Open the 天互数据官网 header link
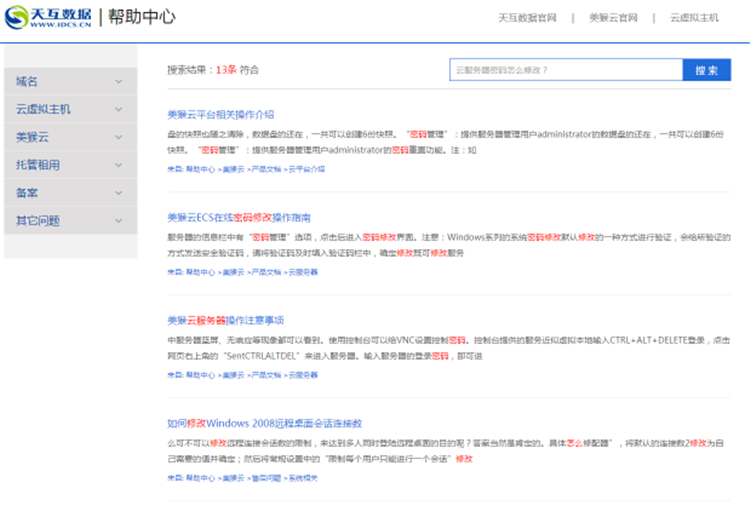Image resolution: width=750 pixels, height=505 pixels. pyautogui.click(x=527, y=18)
